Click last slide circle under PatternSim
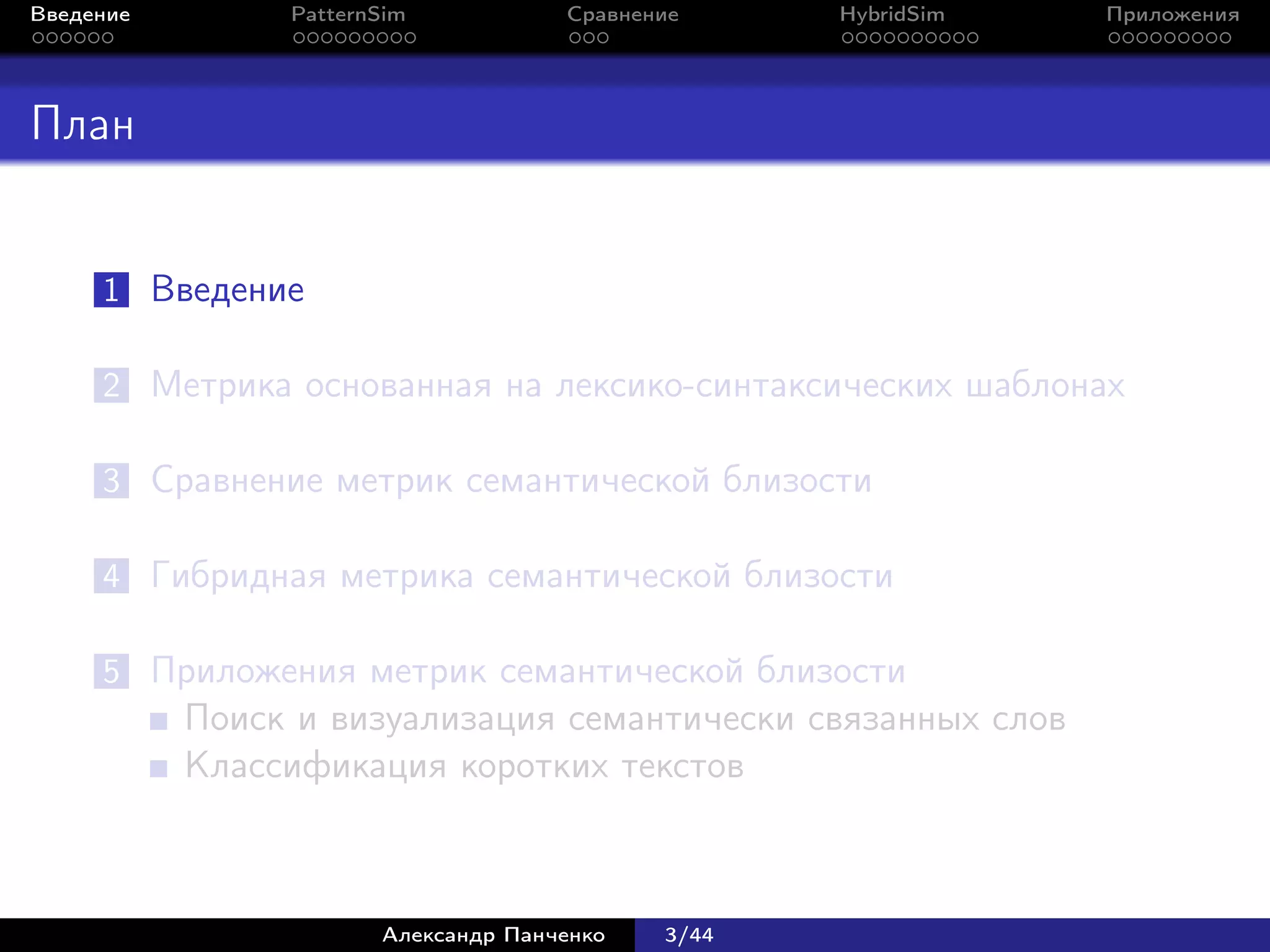1270x952 pixels. (x=409, y=38)
